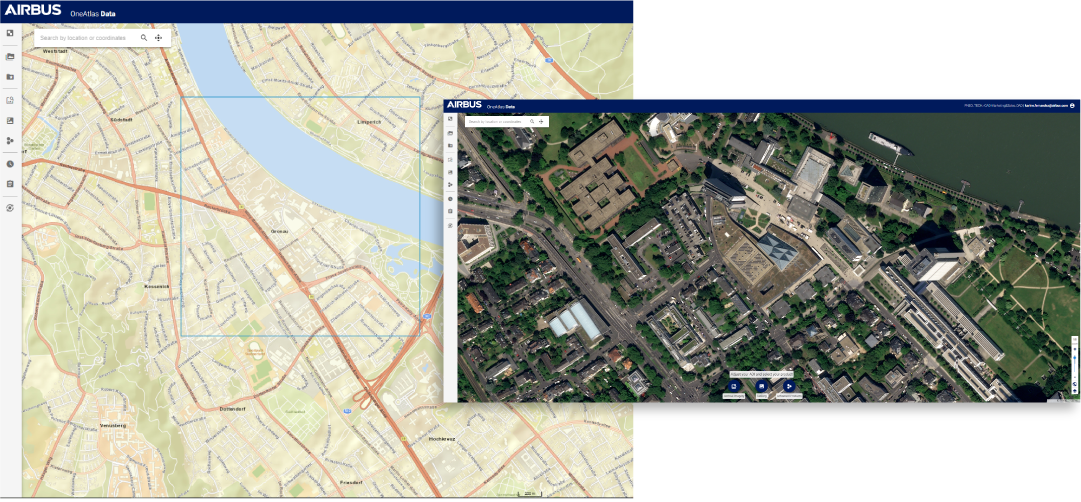Click the search field in the satellite view window
The image size is (1081, 502).
(495, 121)
